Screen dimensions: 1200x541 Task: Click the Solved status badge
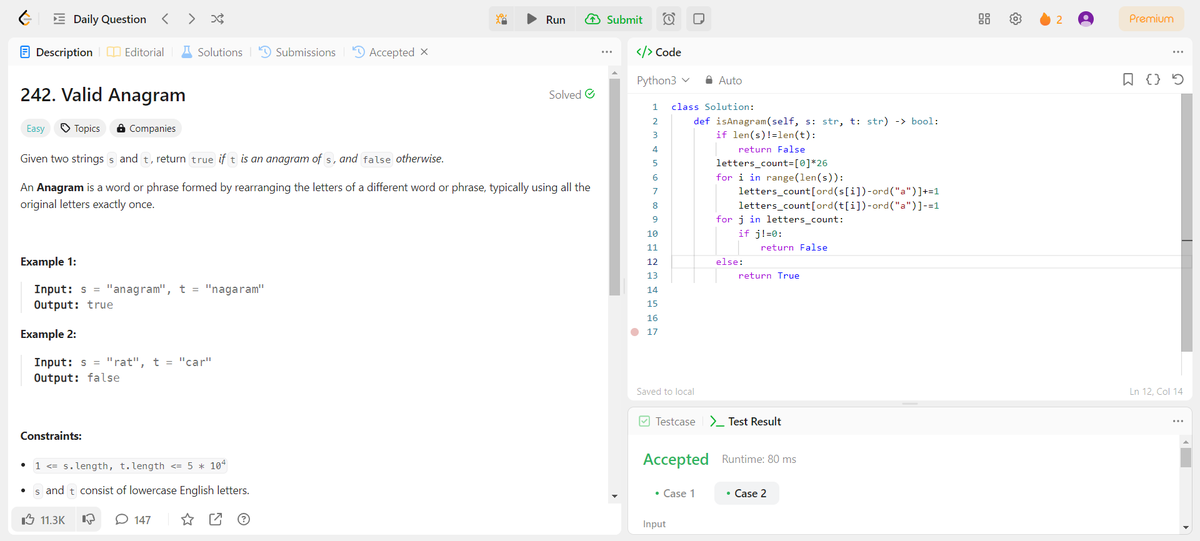tap(572, 95)
